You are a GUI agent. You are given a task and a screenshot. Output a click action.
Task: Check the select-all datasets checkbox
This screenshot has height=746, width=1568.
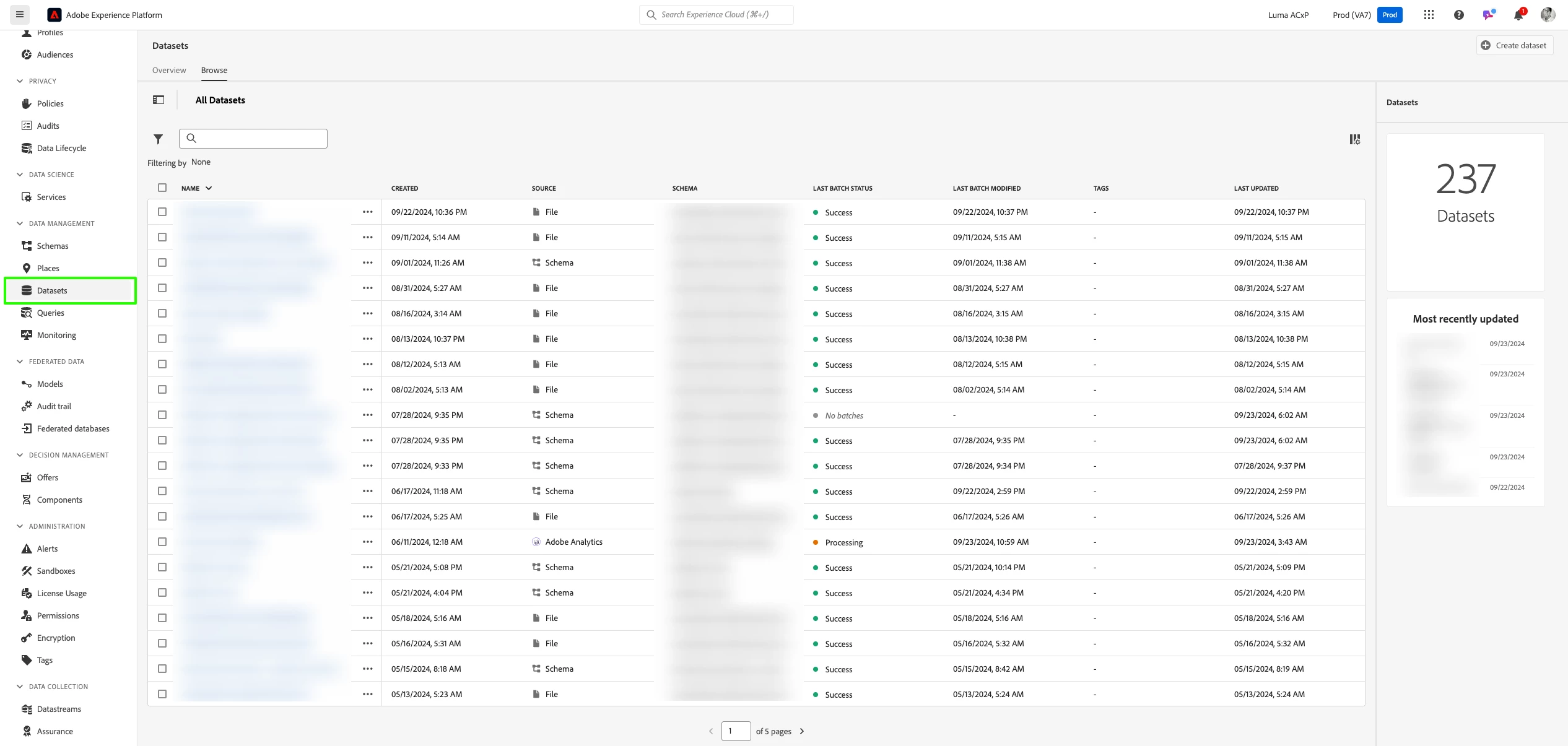tap(162, 188)
